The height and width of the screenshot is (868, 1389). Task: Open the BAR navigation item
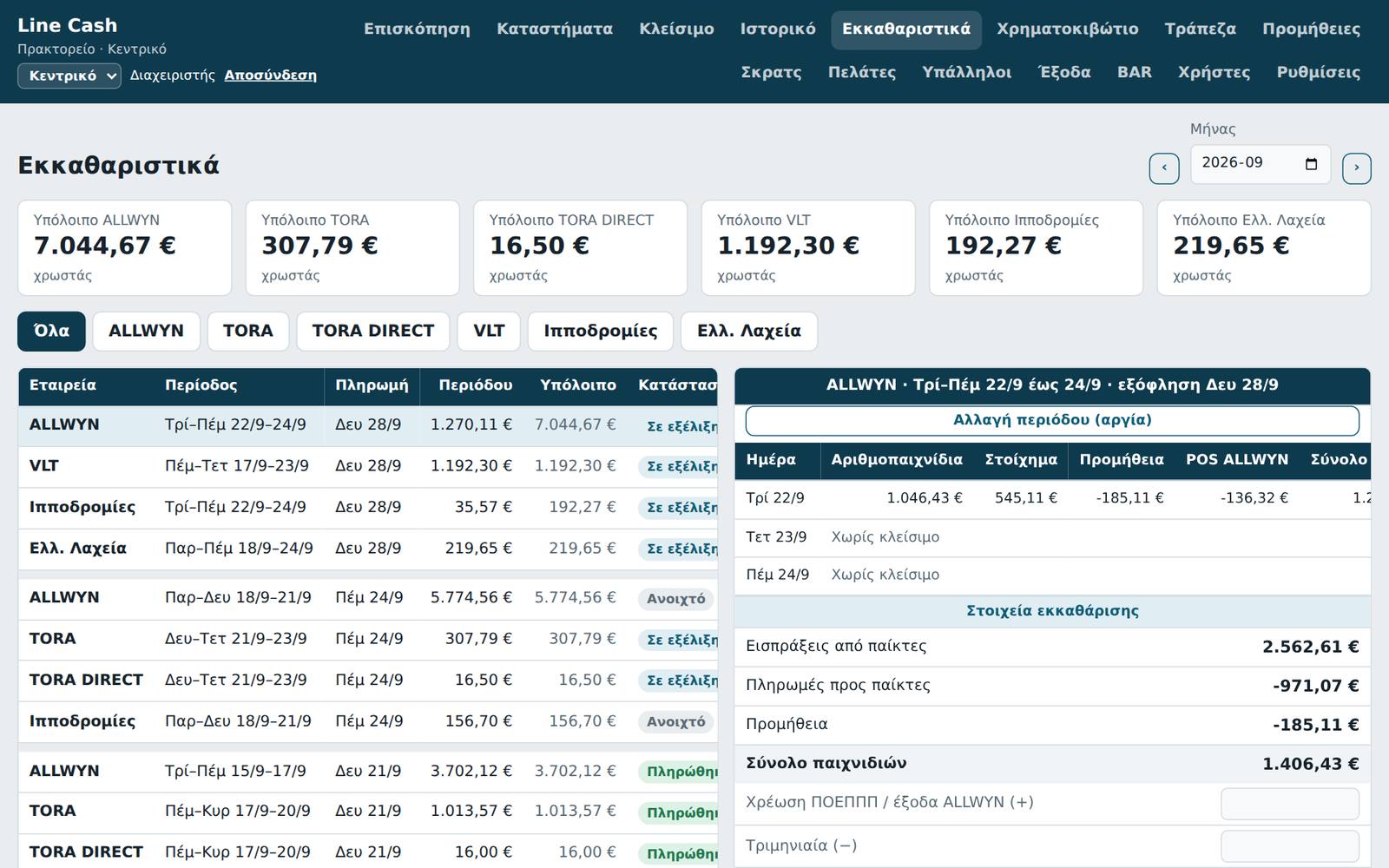tap(1135, 73)
